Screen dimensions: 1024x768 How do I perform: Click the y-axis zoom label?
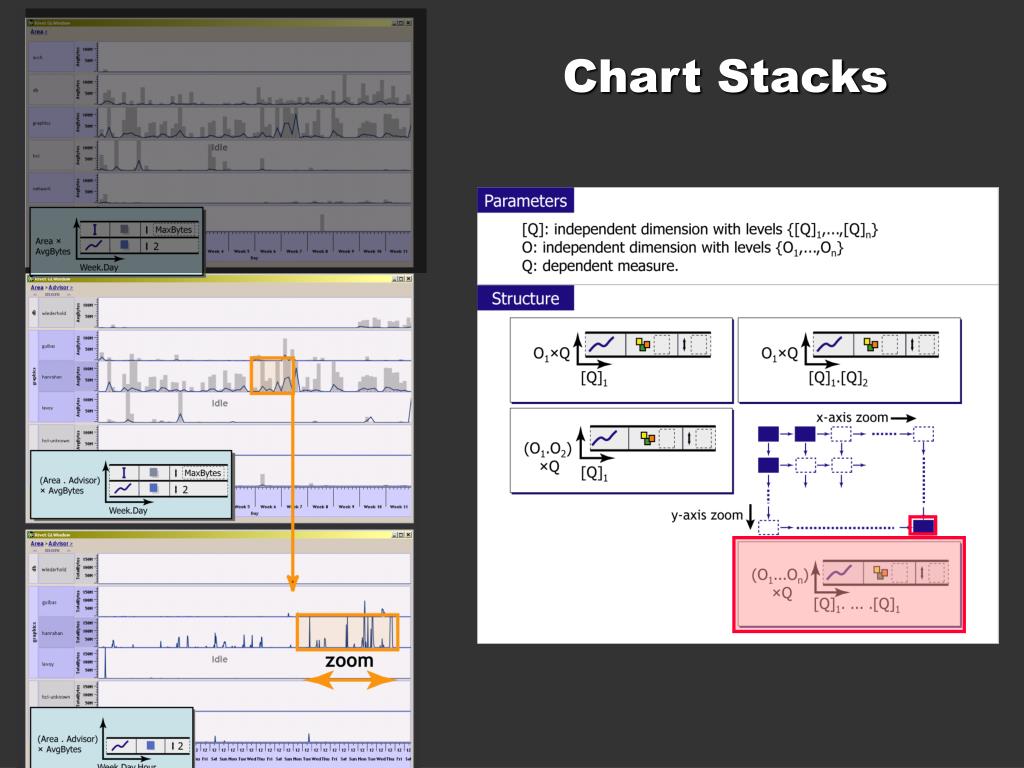click(x=707, y=515)
